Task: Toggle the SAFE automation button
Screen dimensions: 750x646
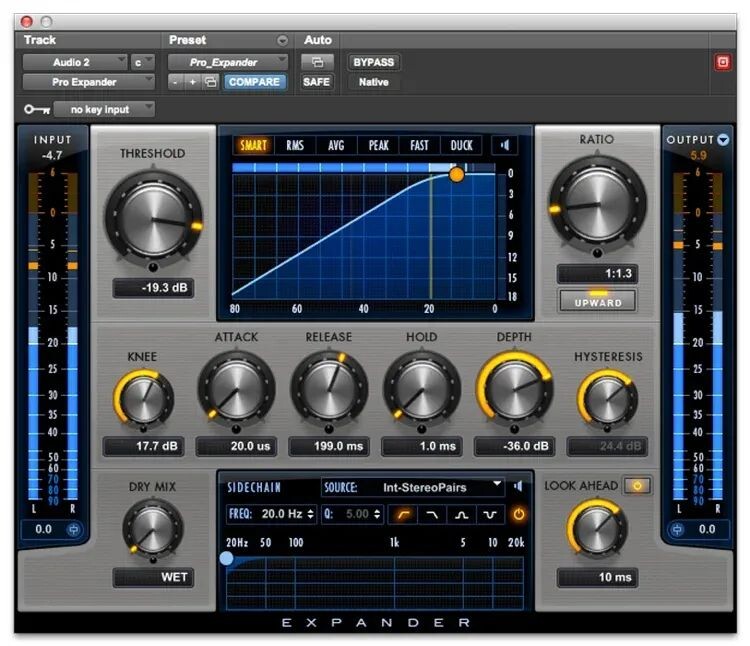Action: coord(316,82)
